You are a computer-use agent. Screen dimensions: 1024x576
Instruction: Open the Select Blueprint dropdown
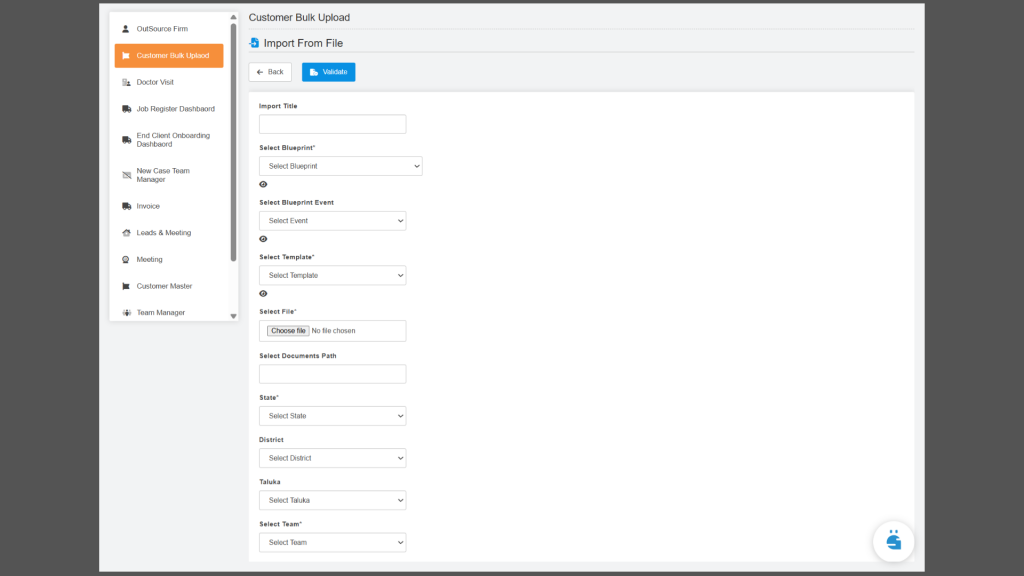[x=340, y=166]
